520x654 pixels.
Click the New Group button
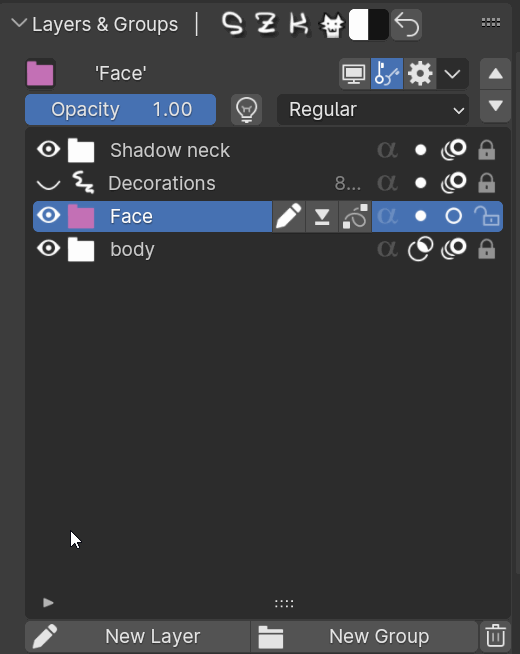364,636
